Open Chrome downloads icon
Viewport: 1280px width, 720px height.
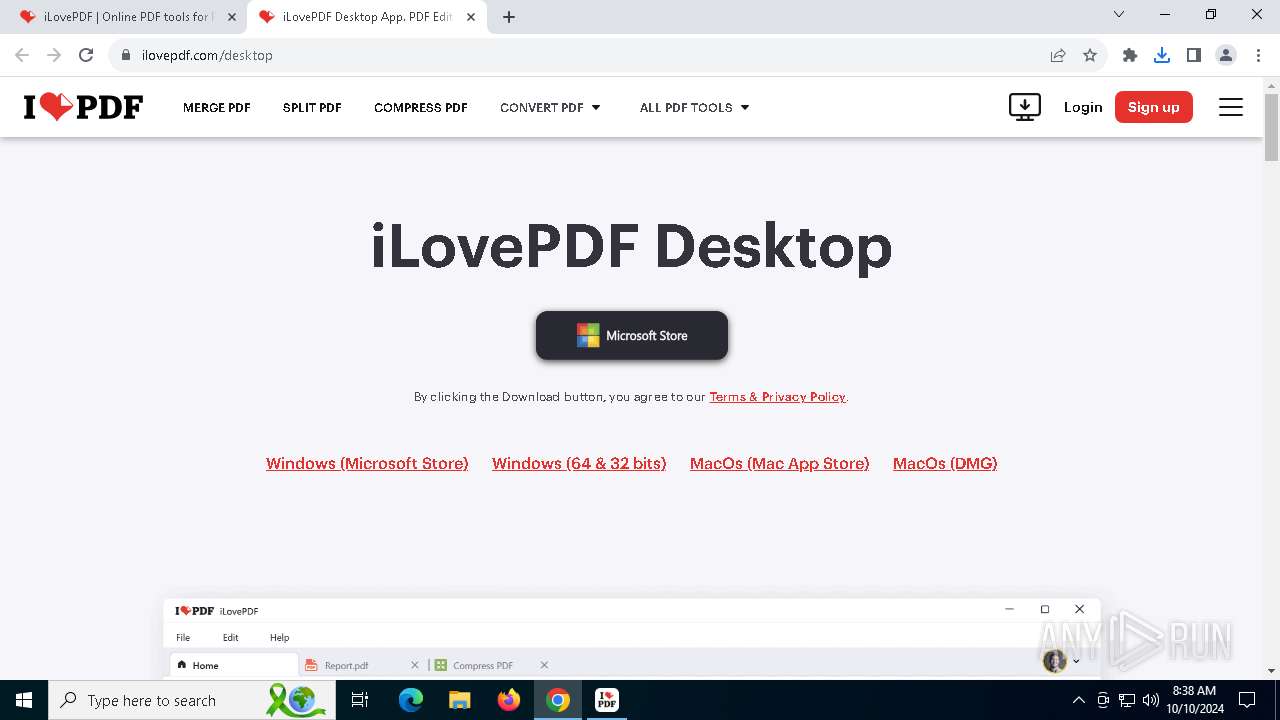[x=1162, y=55]
